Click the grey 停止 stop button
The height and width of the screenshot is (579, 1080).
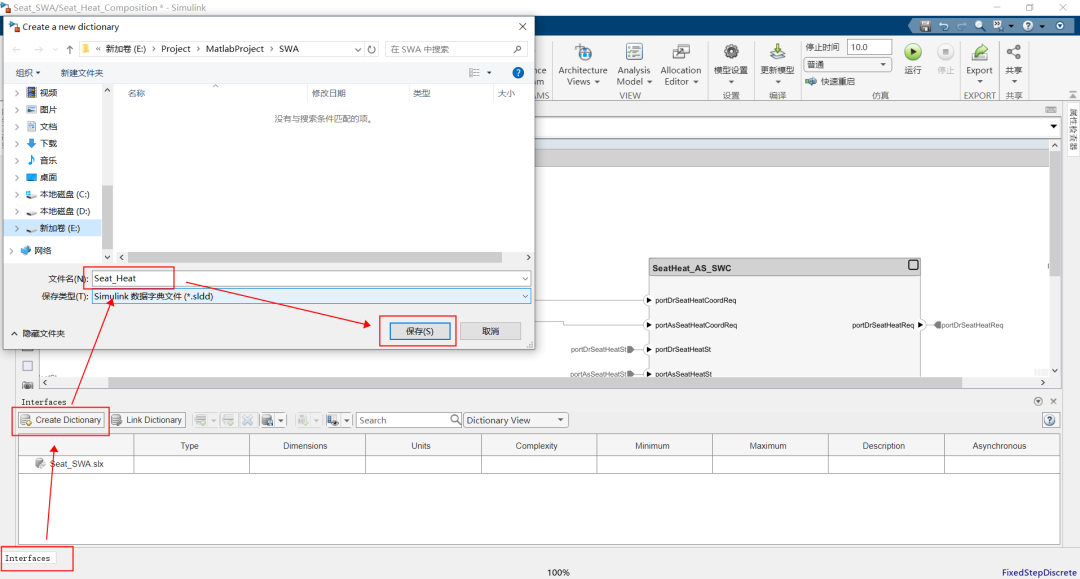pos(946,52)
